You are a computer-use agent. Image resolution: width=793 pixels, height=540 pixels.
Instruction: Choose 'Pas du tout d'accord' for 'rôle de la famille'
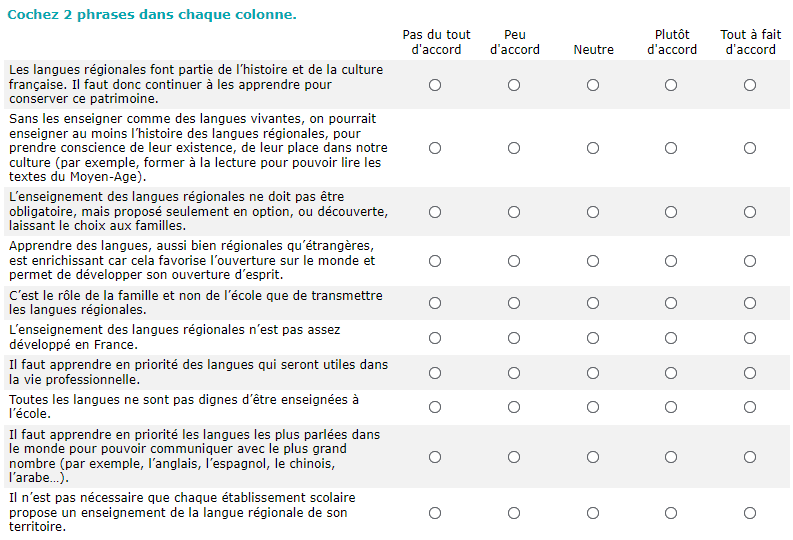tap(435, 303)
